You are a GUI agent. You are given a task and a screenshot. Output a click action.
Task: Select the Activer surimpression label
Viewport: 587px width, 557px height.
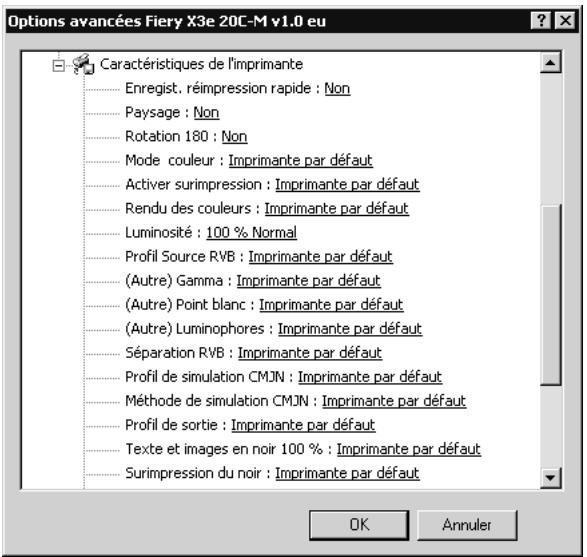pyautogui.click(x=193, y=185)
